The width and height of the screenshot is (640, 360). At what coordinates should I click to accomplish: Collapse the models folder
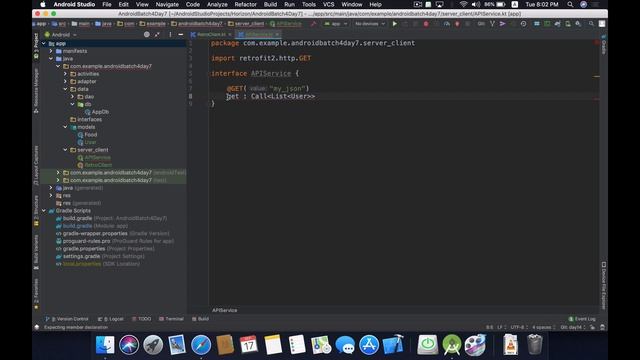tap(65, 127)
